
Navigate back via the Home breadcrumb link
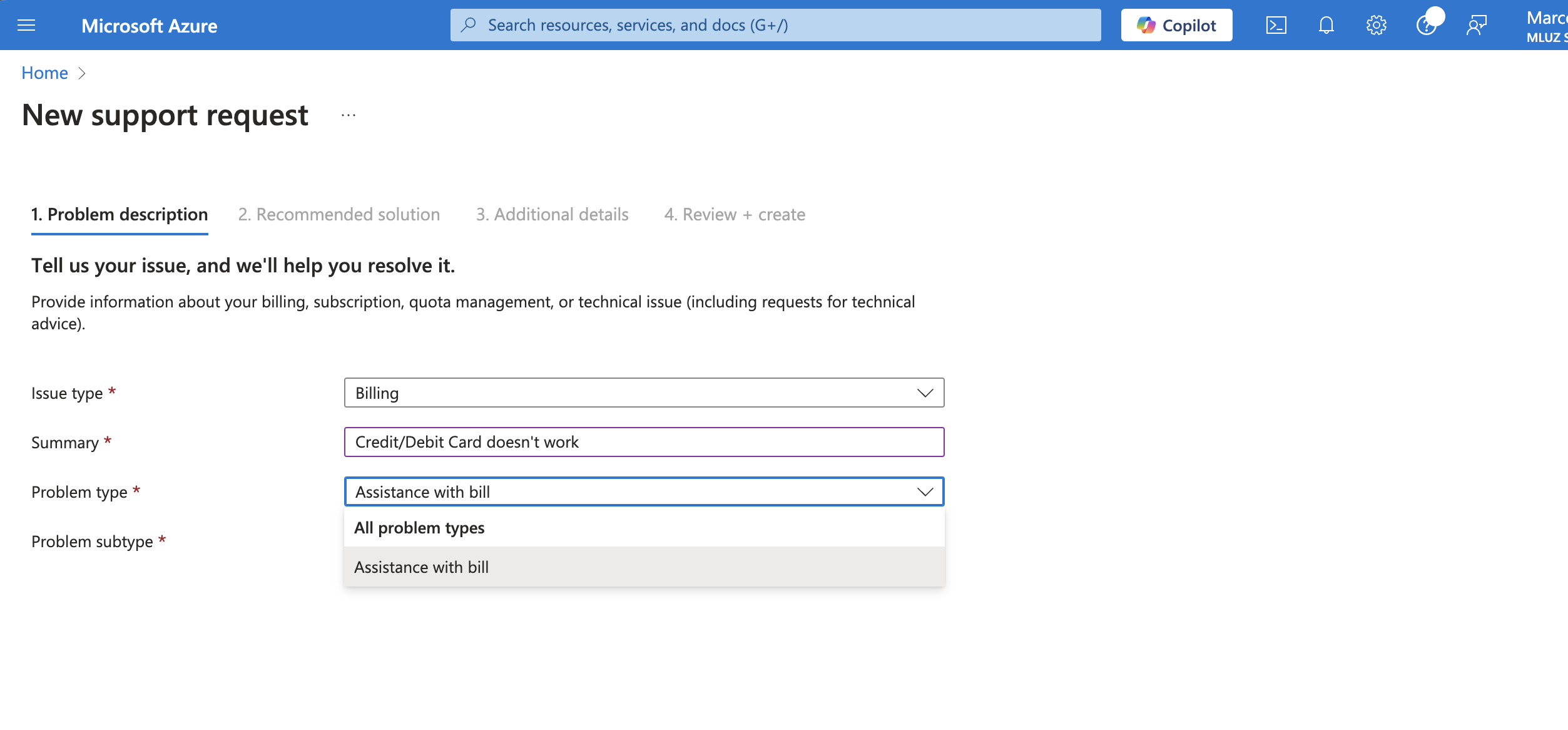coord(44,73)
